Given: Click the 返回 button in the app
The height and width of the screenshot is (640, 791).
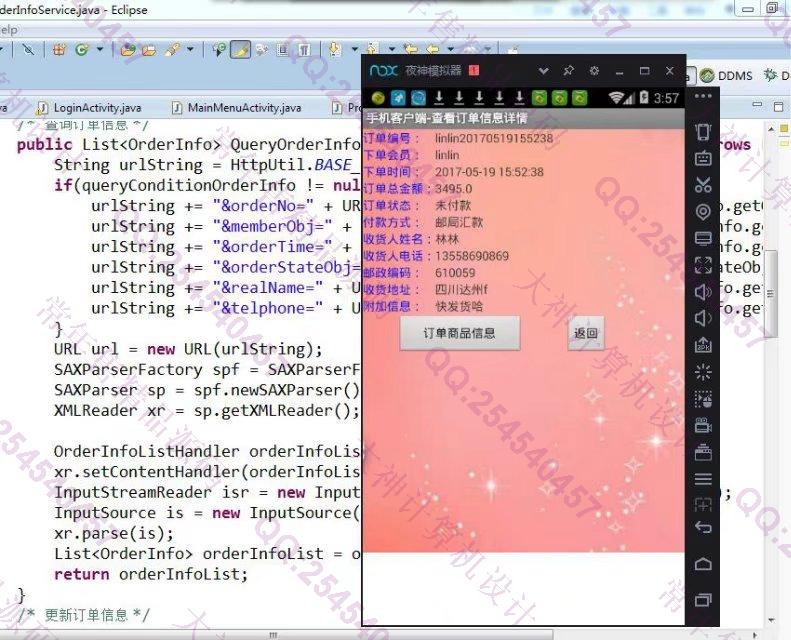Looking at the screenshot, I should (586, 333).
